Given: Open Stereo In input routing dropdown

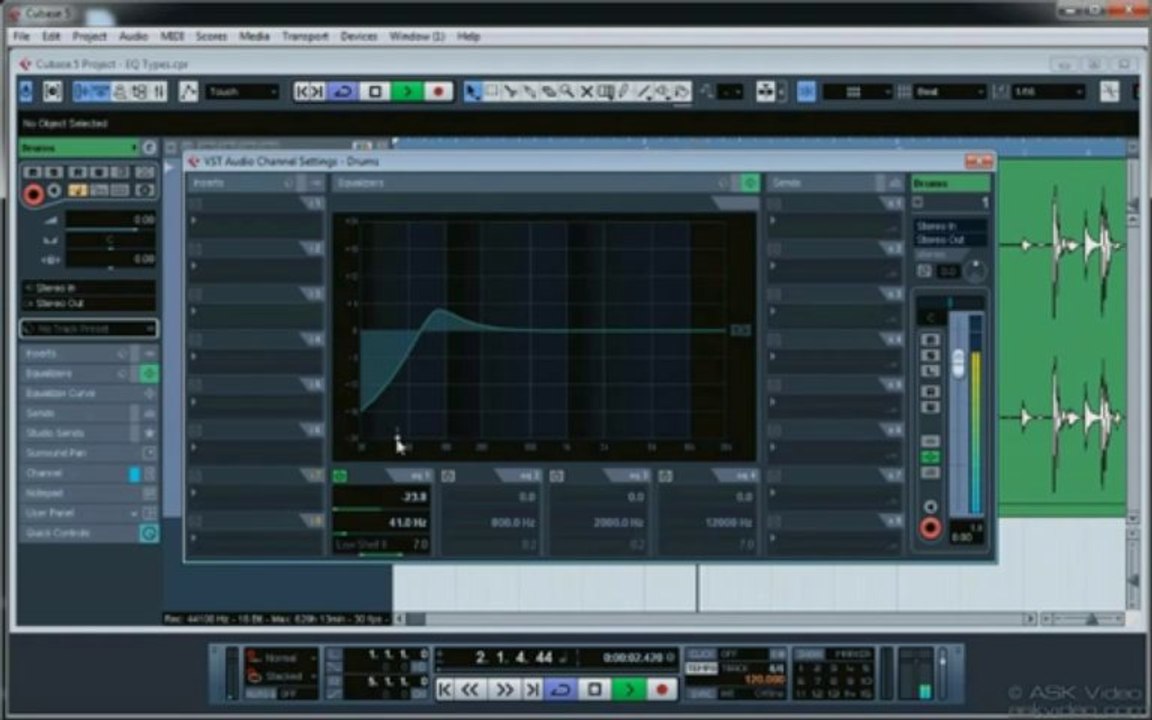Looking at the screenshot, I should tap(88, 288).
